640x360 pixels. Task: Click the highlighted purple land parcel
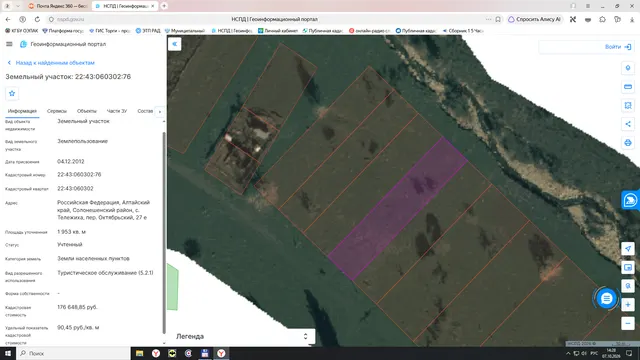pyautogui.click(x=398, y=208)
